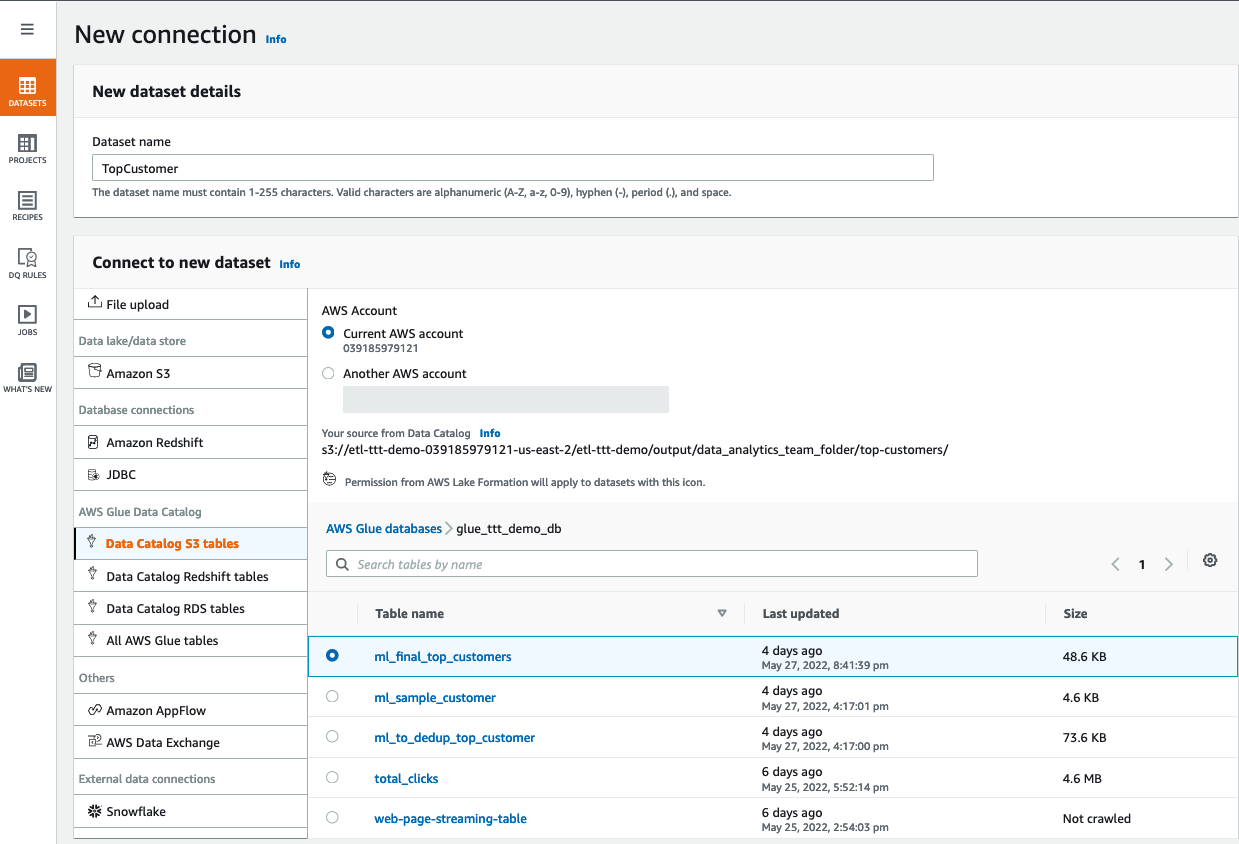Viewport: 1239px width, 844px height.
Task: Select radio for ml_sample_customer table
Action: click(x=332, y=697)
